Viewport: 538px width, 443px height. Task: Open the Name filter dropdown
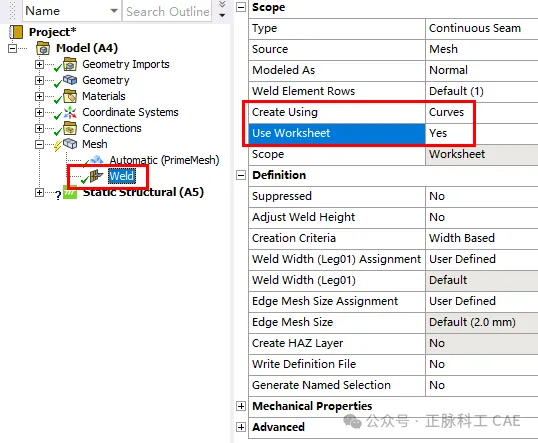point(114,11)
